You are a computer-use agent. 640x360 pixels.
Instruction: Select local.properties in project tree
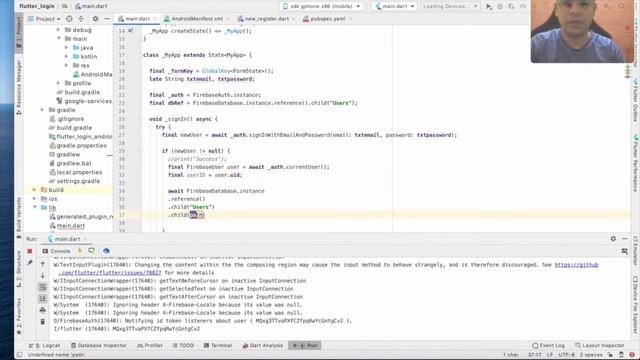click(x=76, y=172)
